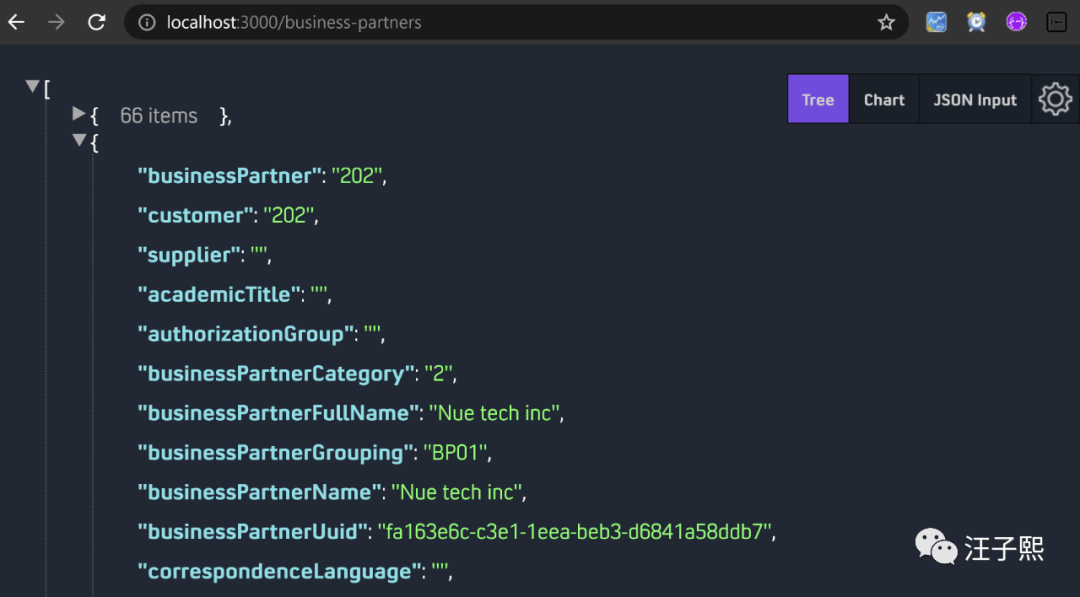This screenshot has height=597, width=1080.
Task: Select the Tree view tab
Action: (818, 100)
